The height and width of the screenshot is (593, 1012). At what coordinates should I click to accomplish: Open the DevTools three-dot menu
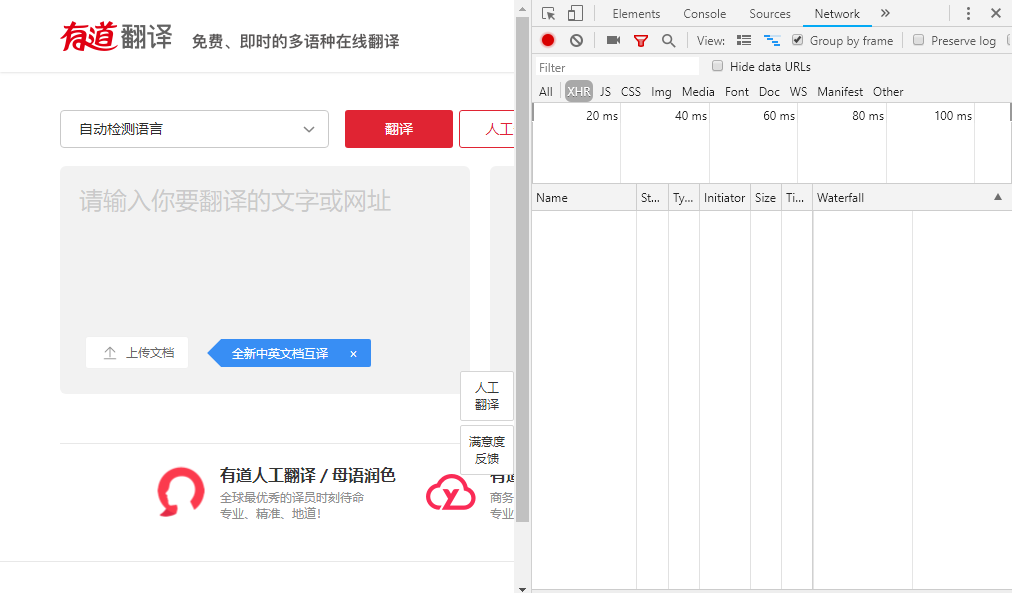(x=968, y=14)
